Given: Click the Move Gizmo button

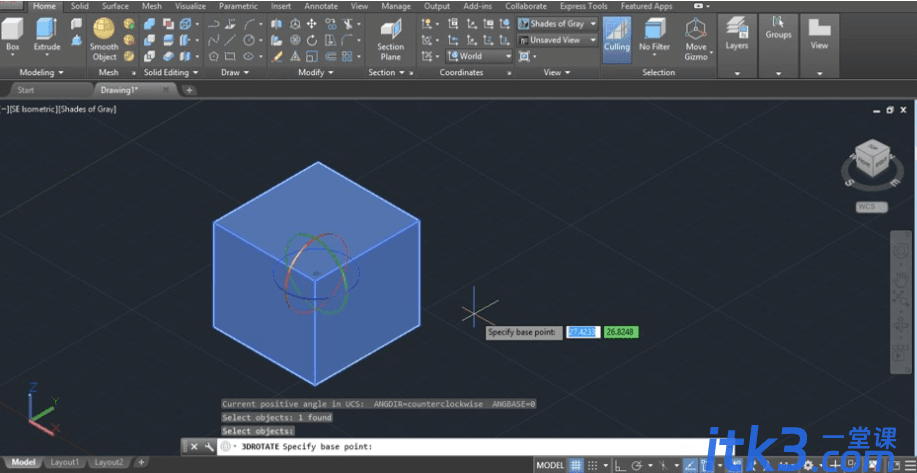Looking at the screenshot, I should (x=696, y=39).
